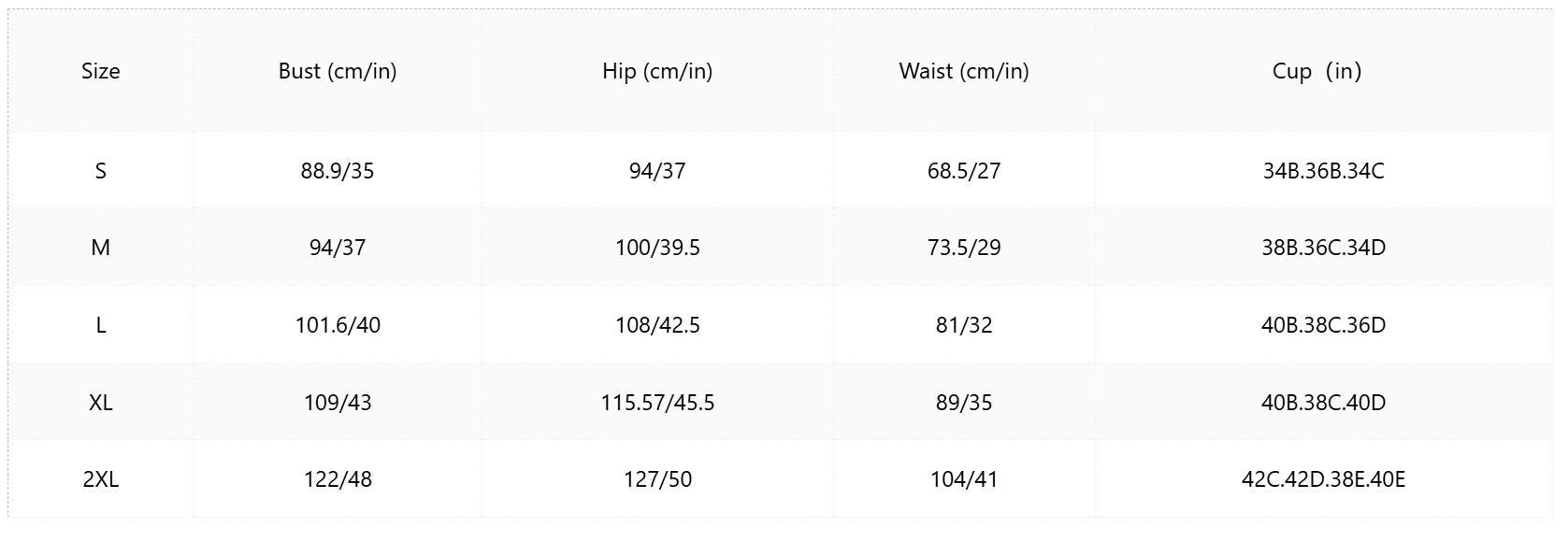Select the S size row label
The width and height of the screenshot is (1568, 541).
click(x=101, y=171)
